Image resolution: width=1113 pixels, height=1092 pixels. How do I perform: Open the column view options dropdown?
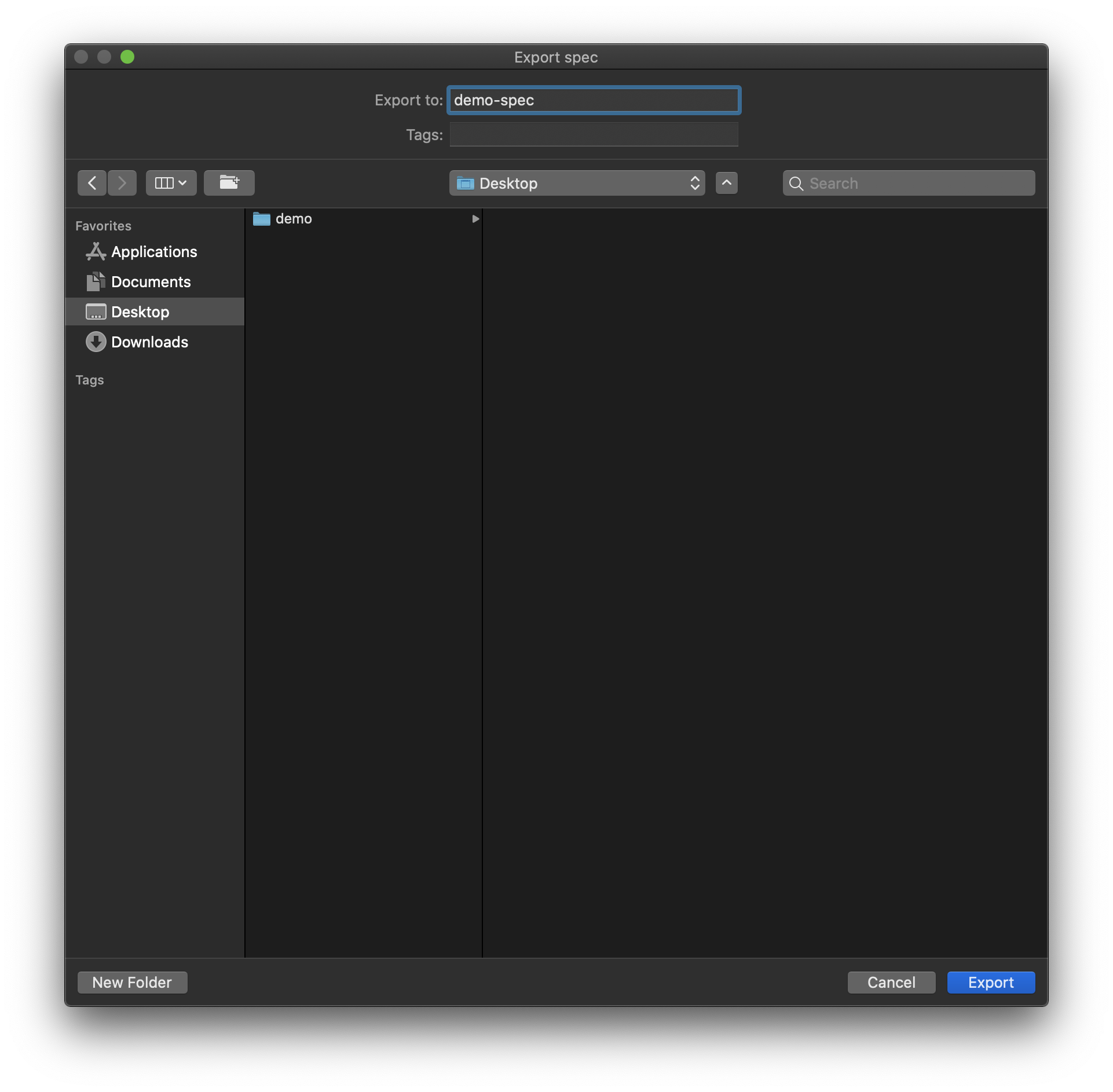171,183
